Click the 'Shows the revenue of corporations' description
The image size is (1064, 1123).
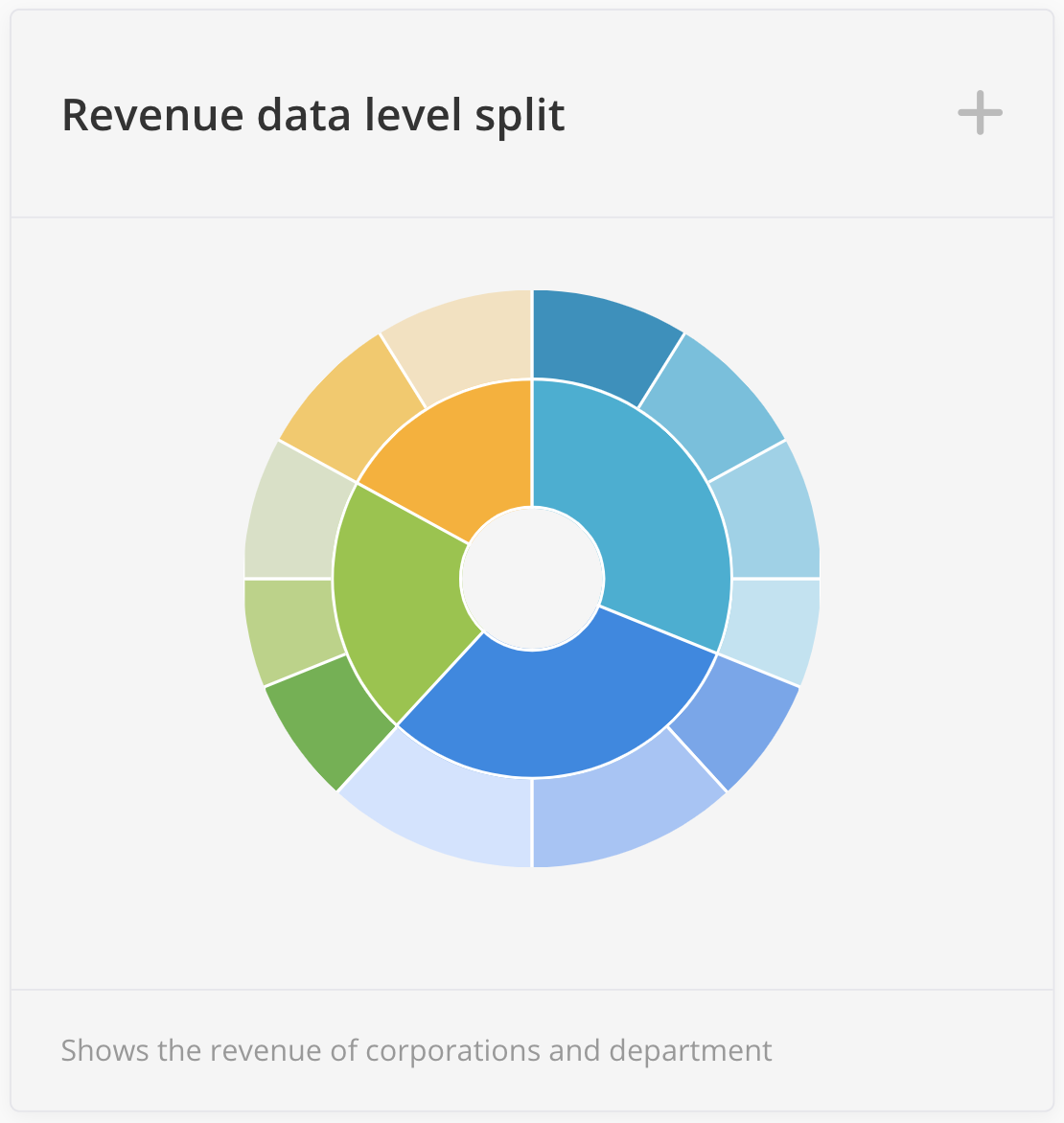tap(416, 1050)
